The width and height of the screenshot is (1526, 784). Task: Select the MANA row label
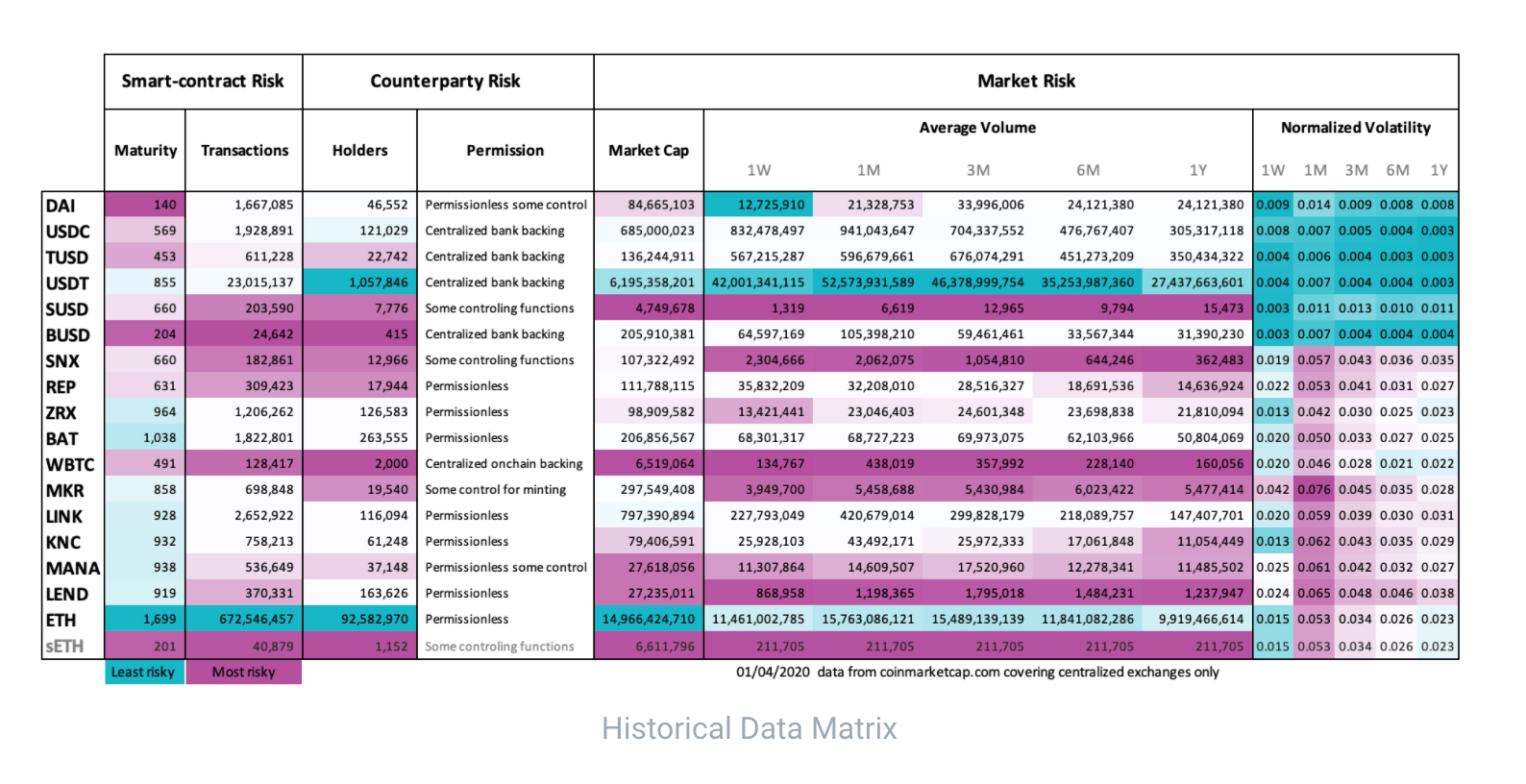click(x=72, y=569)
